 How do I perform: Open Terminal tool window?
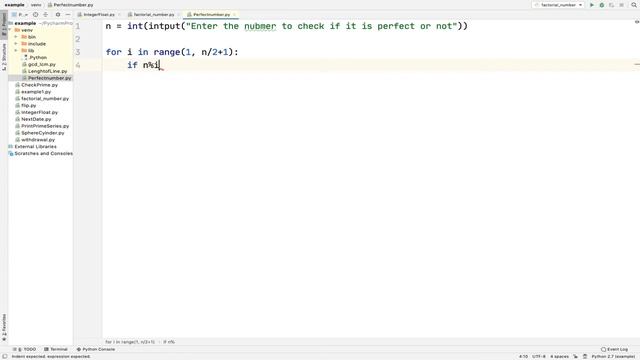tap(56, 349)
